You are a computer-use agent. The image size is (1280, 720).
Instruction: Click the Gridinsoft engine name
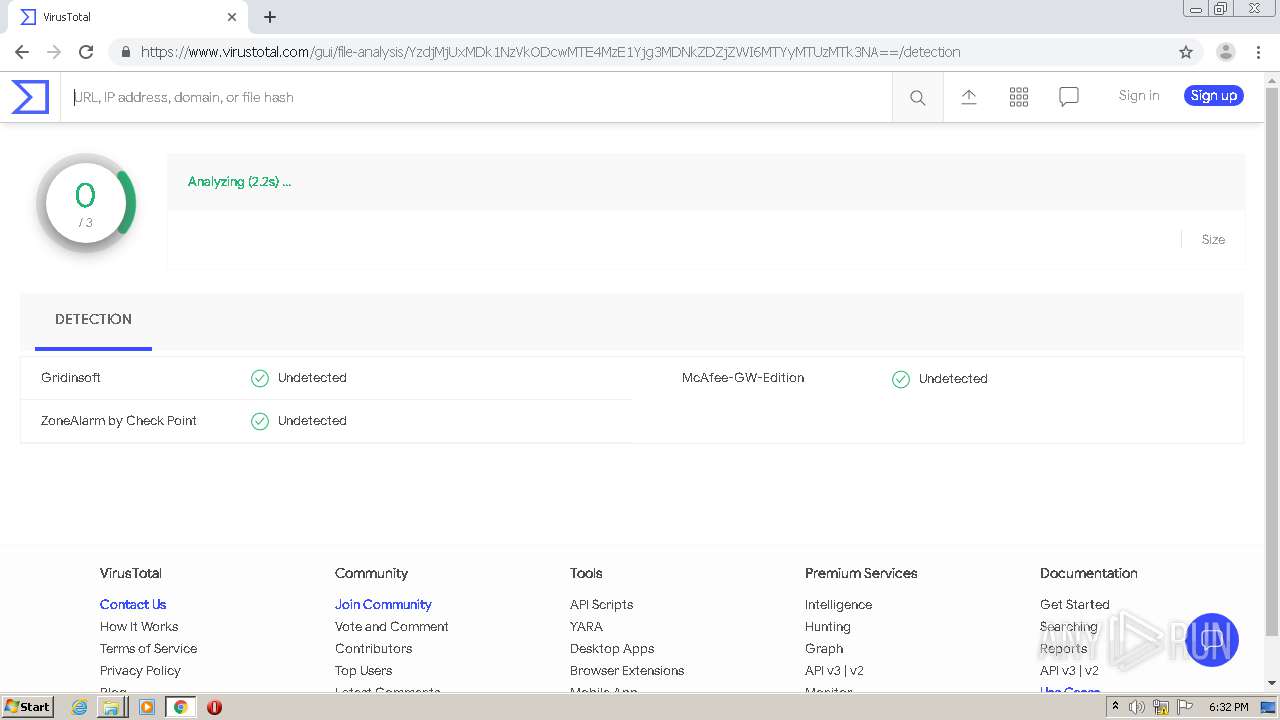click(x=71, y=378)
